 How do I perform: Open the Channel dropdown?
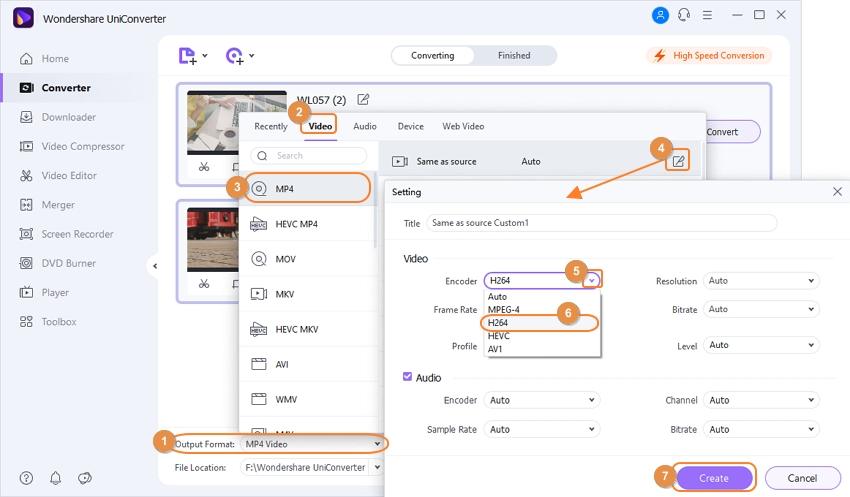click(x=761, y=400)
